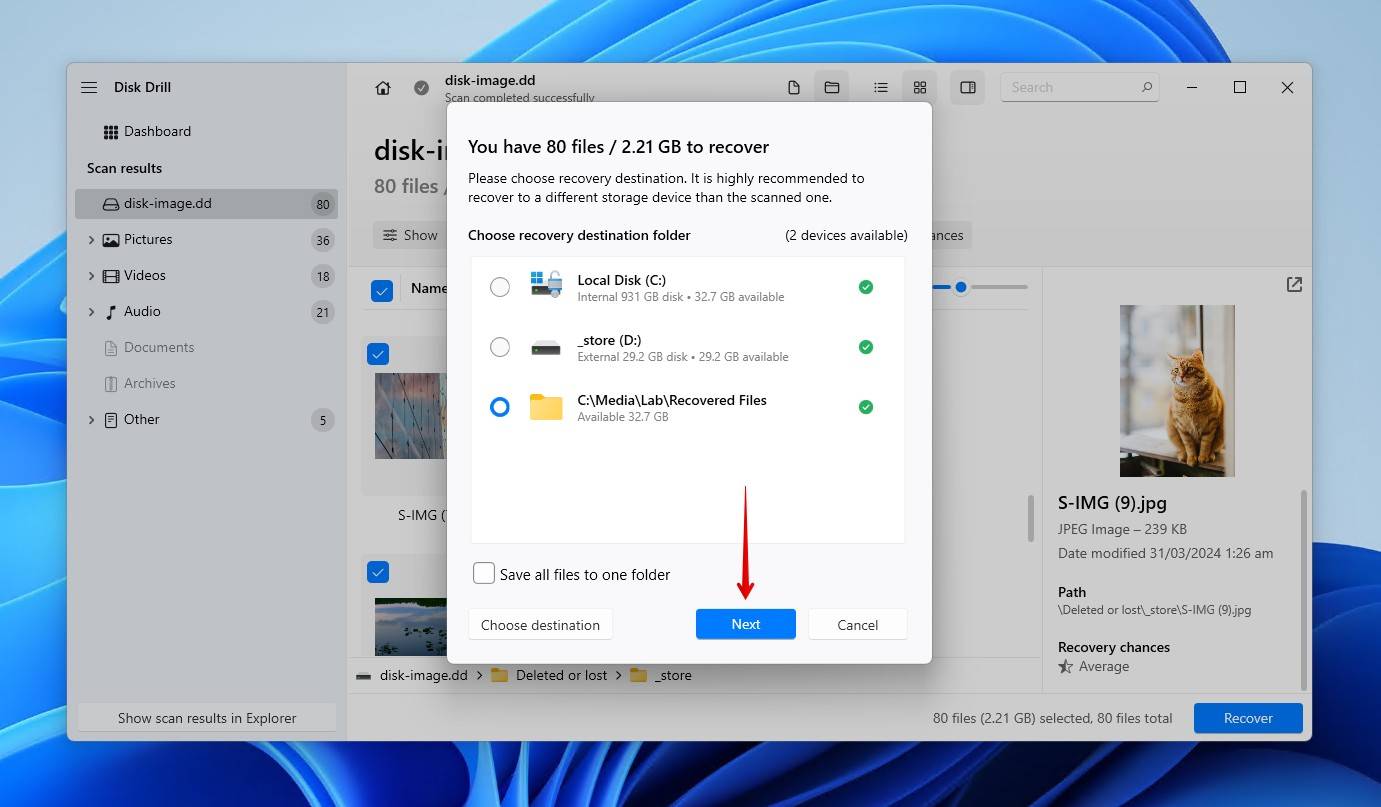Click green checkmark for Recovered Files folder
Viewport: 1381px width, 807px height.
(866, 407)
